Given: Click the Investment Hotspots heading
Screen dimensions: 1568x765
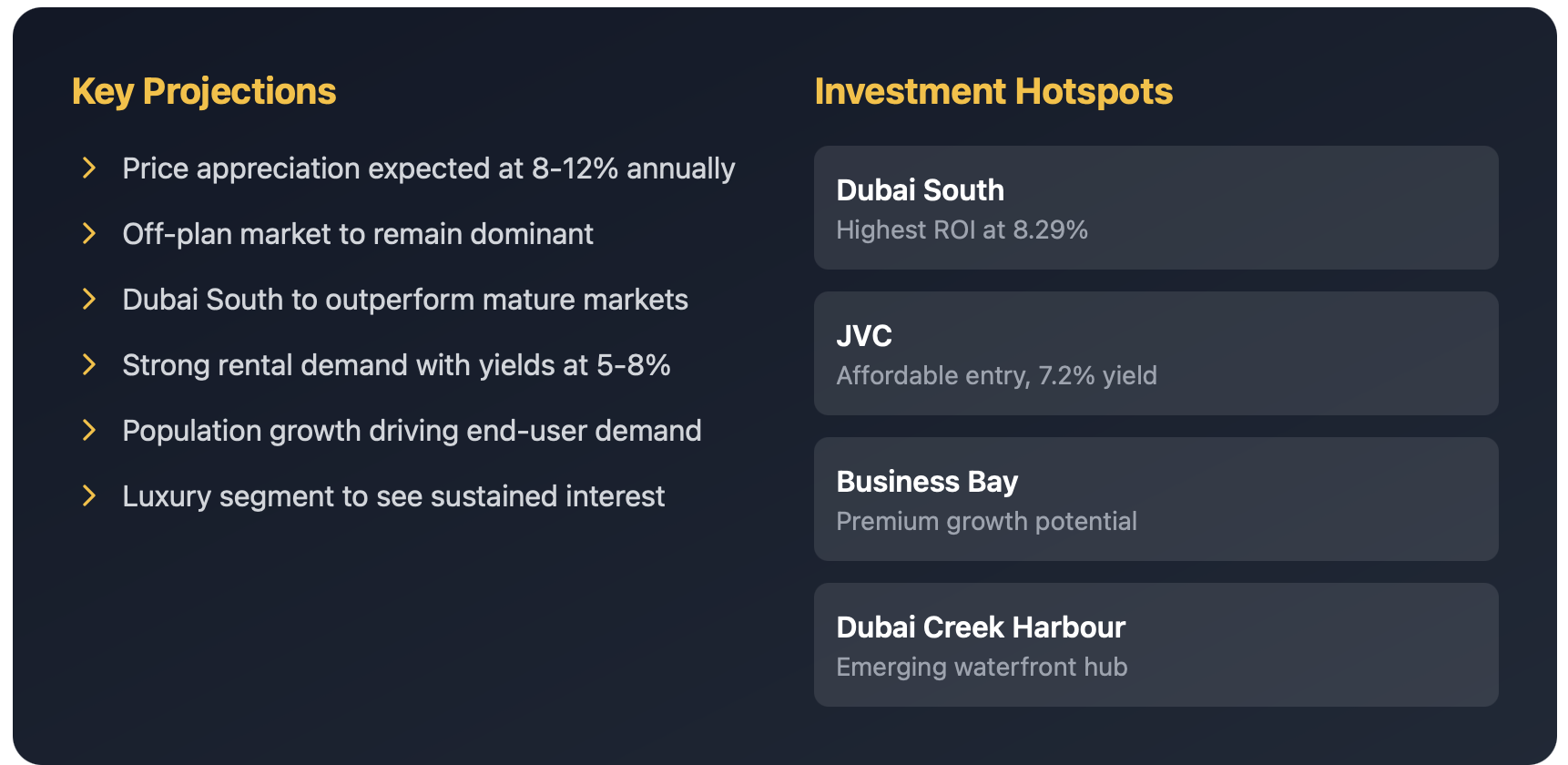Looking at the screenshot, I should pyautogui.click(x=993, y=91).
